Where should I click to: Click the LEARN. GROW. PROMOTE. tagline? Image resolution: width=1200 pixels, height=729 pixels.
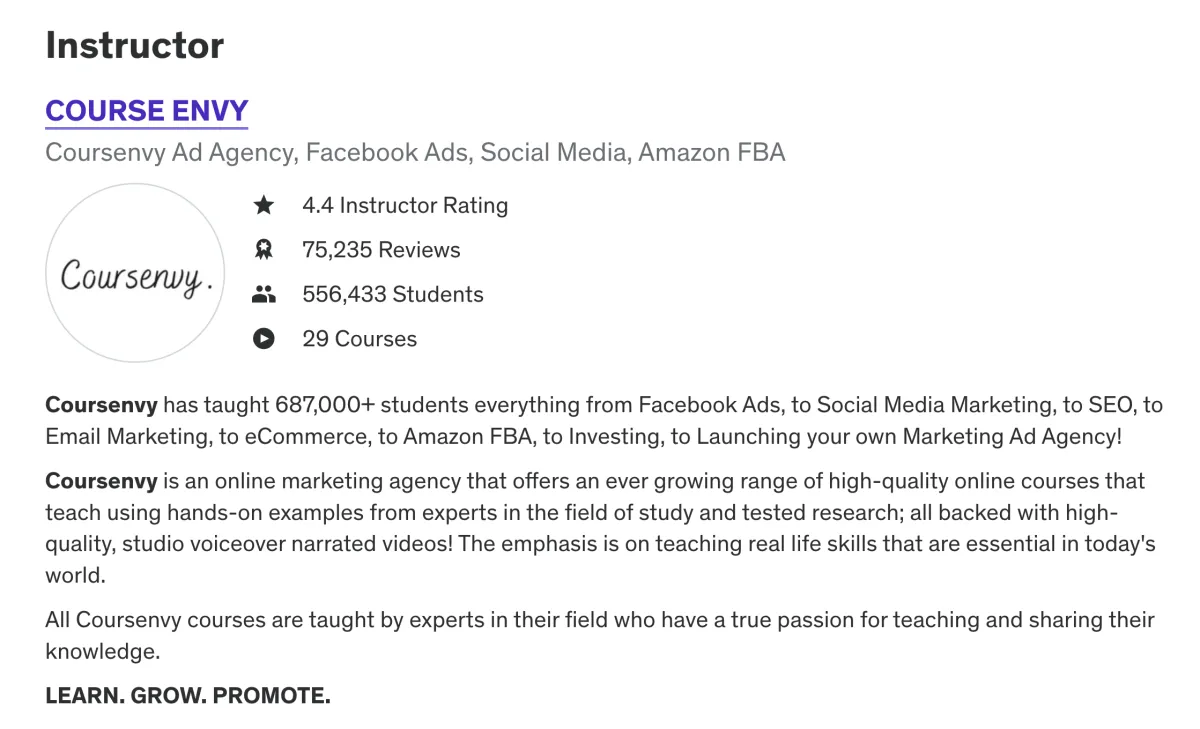click(188, 695)
